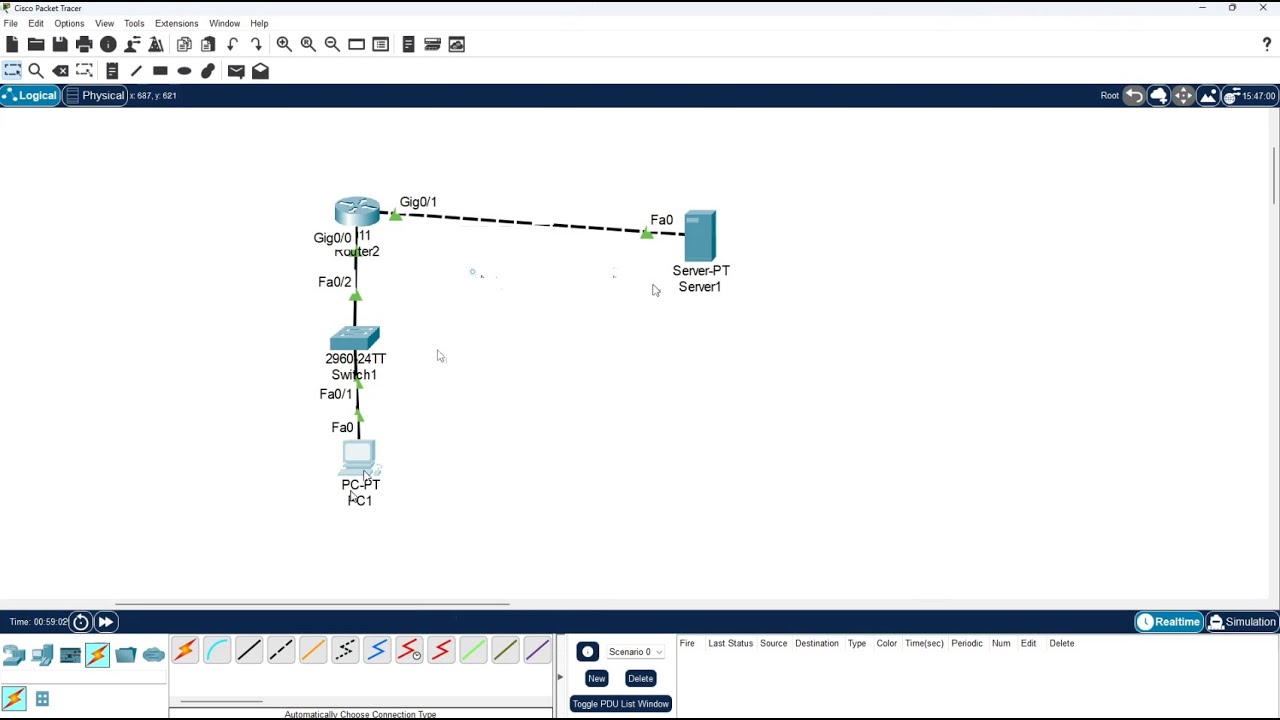Click the New Cluster cloud icon
Viewport: 1280px width, 720px height.
1158,96
